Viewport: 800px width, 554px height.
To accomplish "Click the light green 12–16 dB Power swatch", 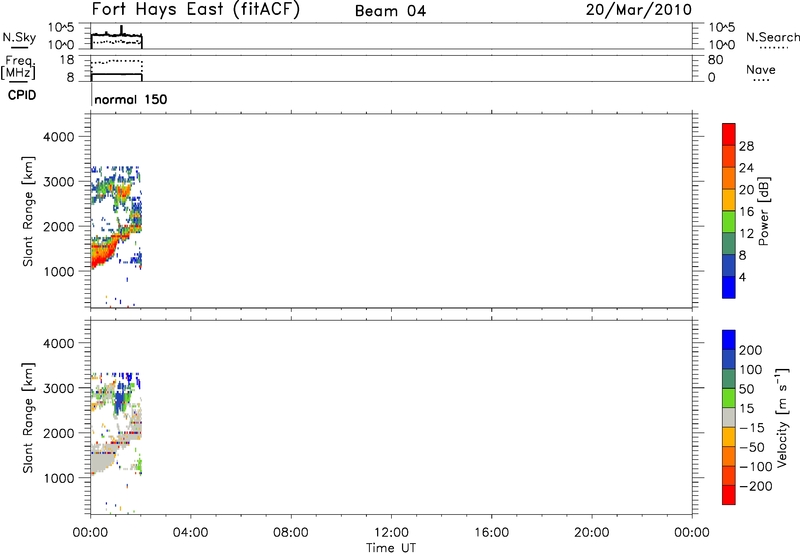I will [x=729, y=221].
